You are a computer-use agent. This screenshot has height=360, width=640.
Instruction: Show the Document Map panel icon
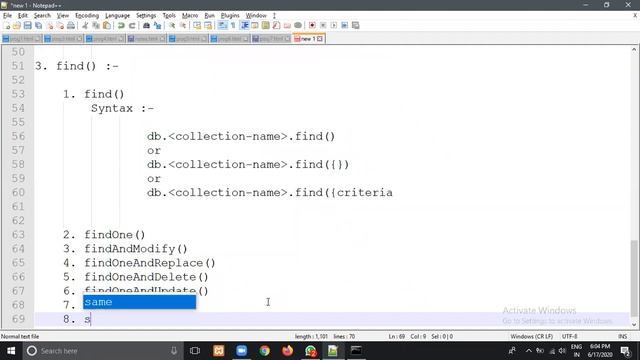point(266,25)
